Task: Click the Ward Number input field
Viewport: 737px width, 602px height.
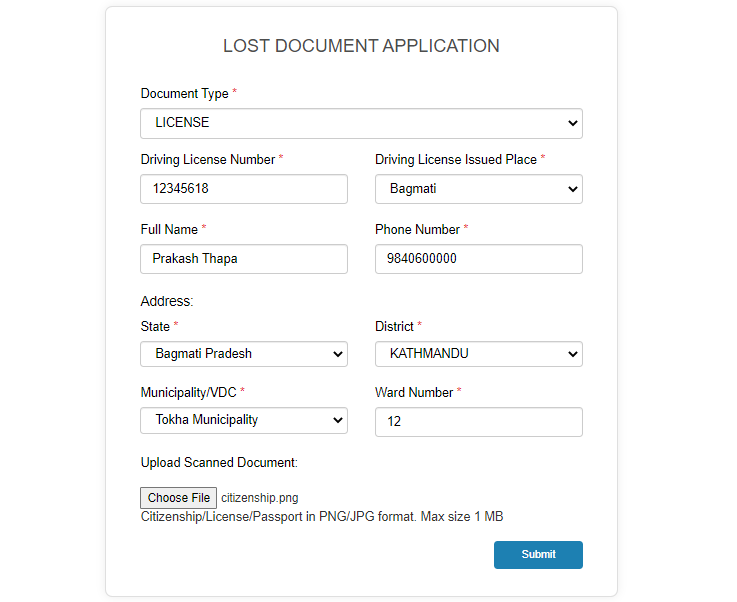Action: (x=478, y=422)
